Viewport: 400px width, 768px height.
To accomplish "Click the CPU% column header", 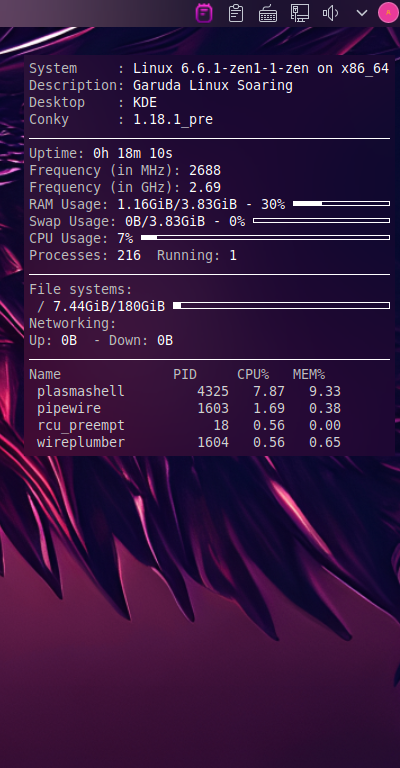I will point(253,375).
